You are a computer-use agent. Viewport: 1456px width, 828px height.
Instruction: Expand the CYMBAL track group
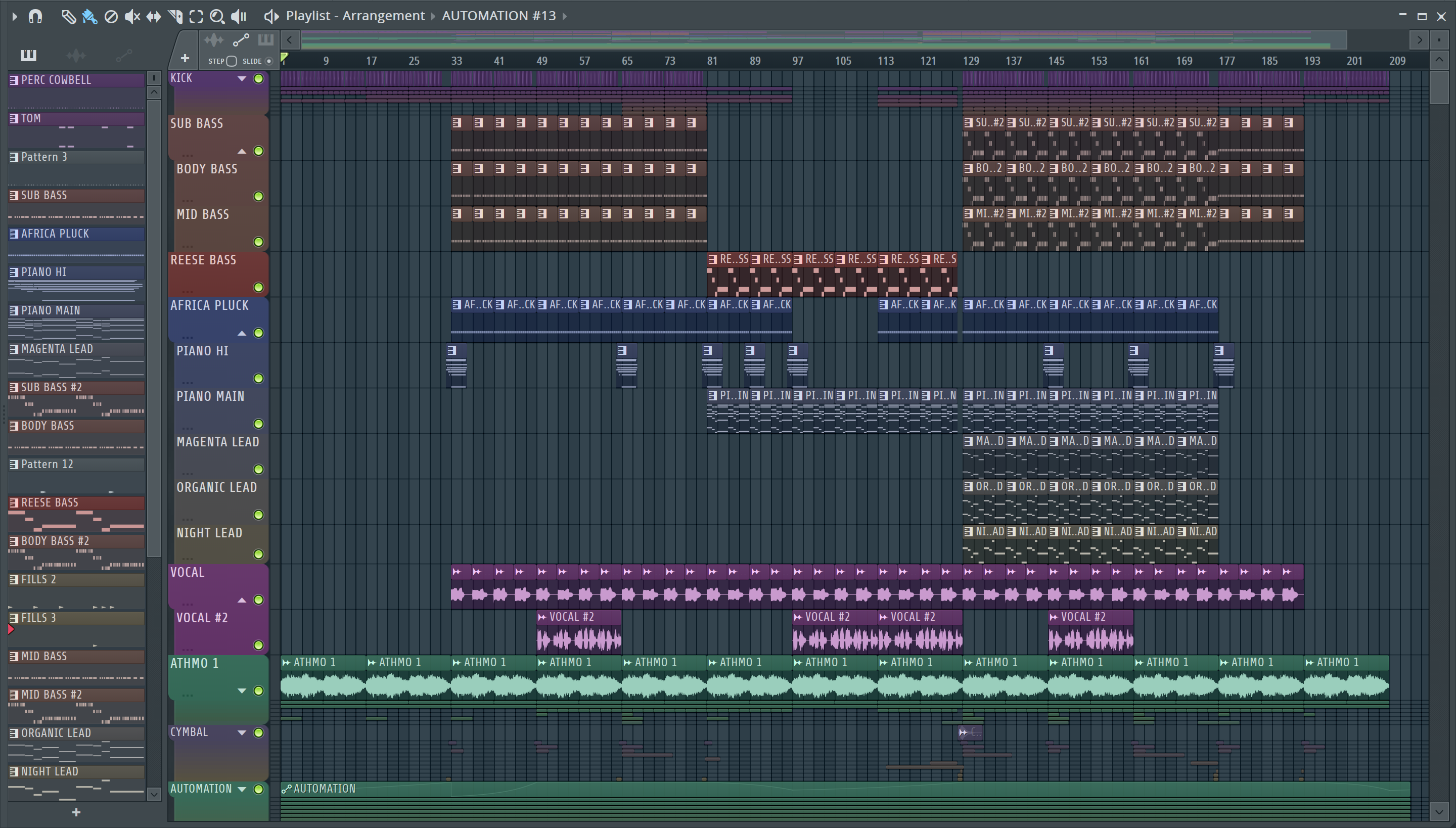242,732
